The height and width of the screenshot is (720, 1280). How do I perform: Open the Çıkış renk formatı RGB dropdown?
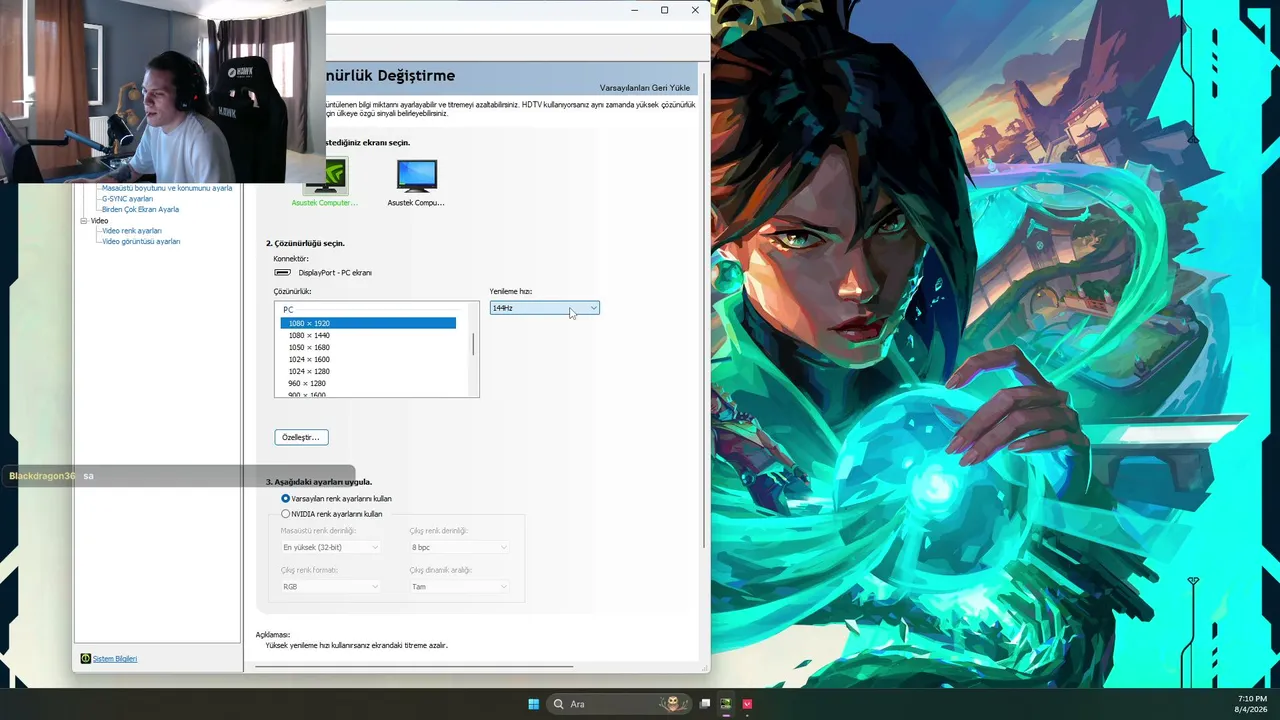[331, 586]
